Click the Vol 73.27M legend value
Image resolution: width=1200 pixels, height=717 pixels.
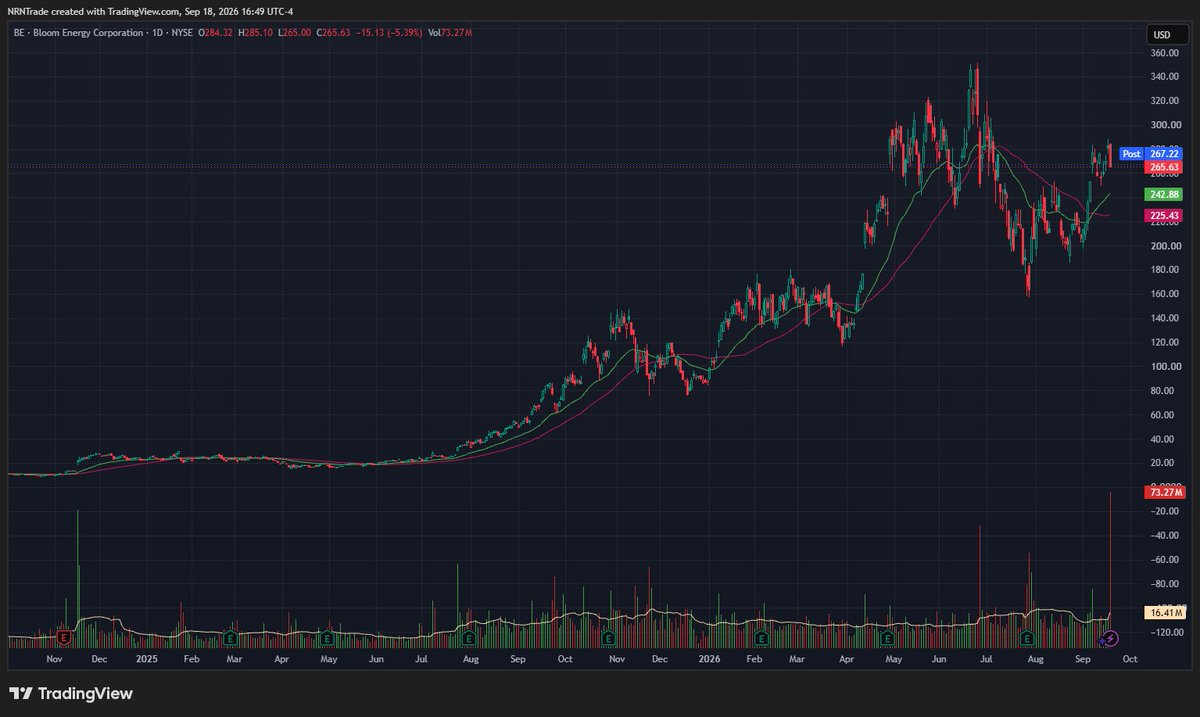tap(450, 33)
